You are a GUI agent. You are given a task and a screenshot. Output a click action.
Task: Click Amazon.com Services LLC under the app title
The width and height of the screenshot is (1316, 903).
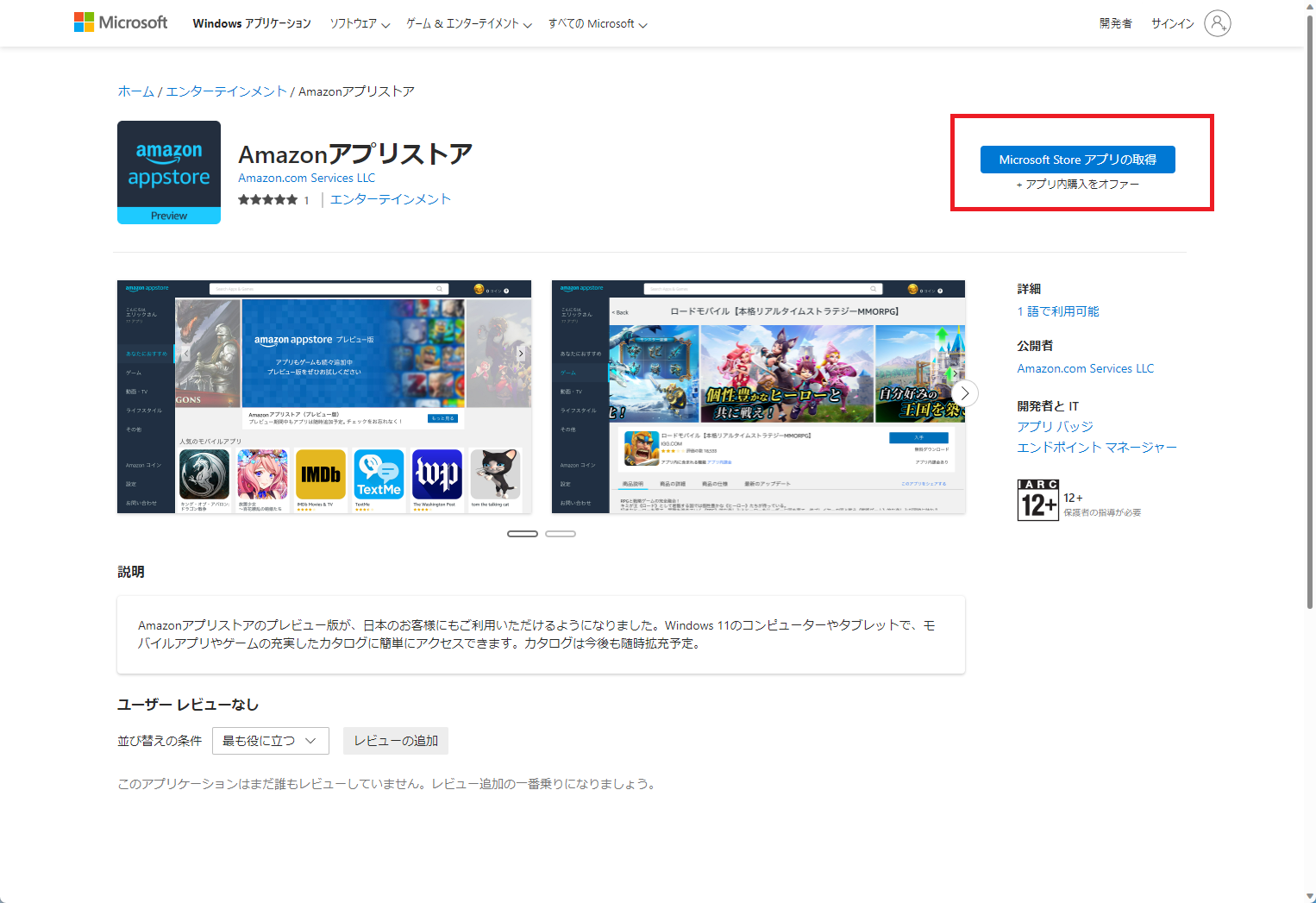307,178
